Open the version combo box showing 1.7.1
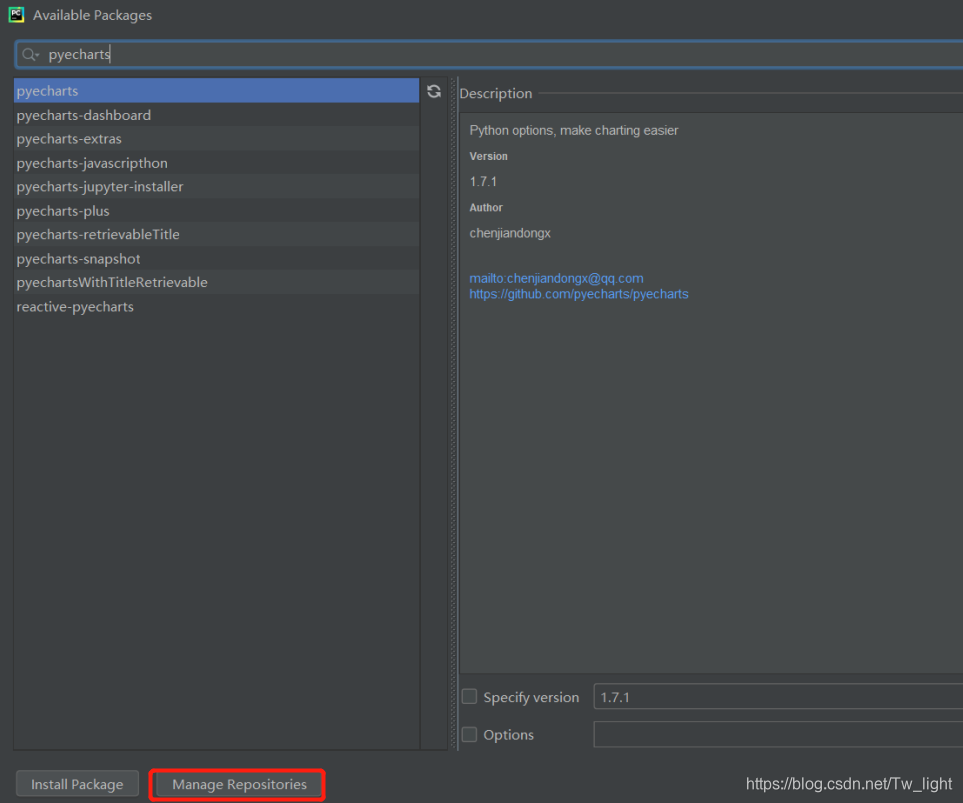 point(778,697)
